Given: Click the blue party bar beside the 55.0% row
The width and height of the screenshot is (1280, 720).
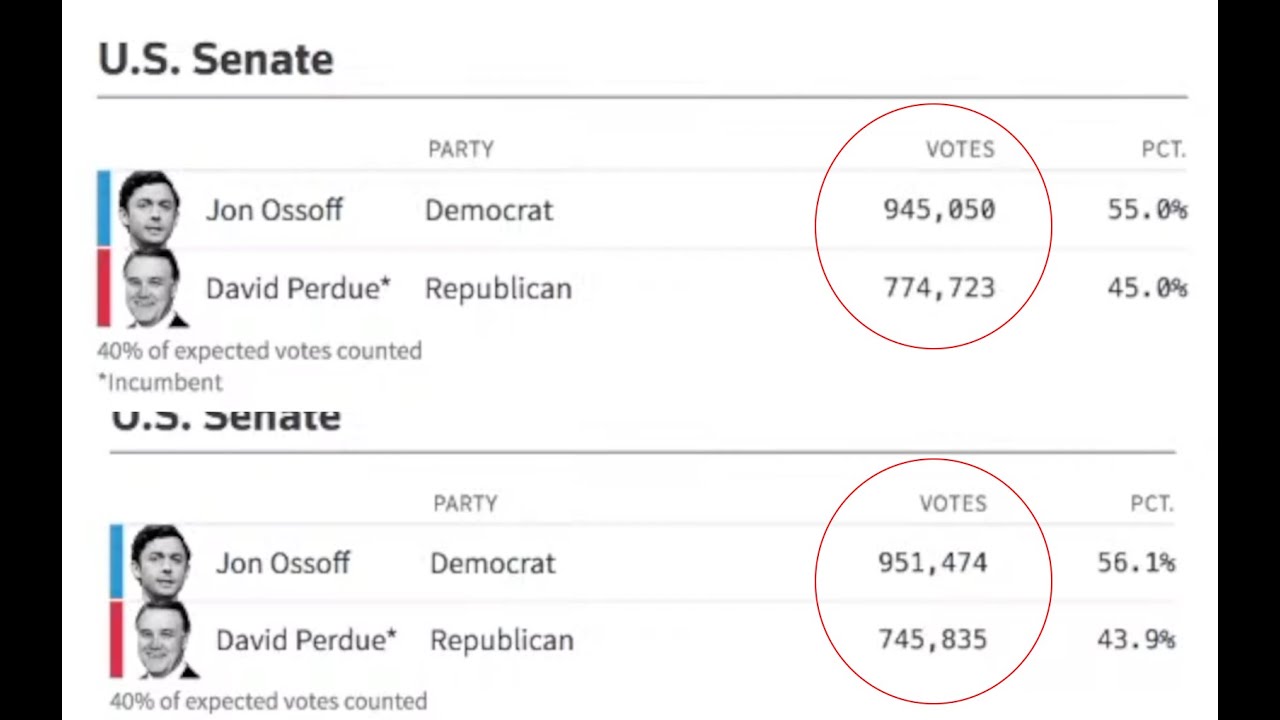Looking at the screenshot, I should tap(104, 208).
